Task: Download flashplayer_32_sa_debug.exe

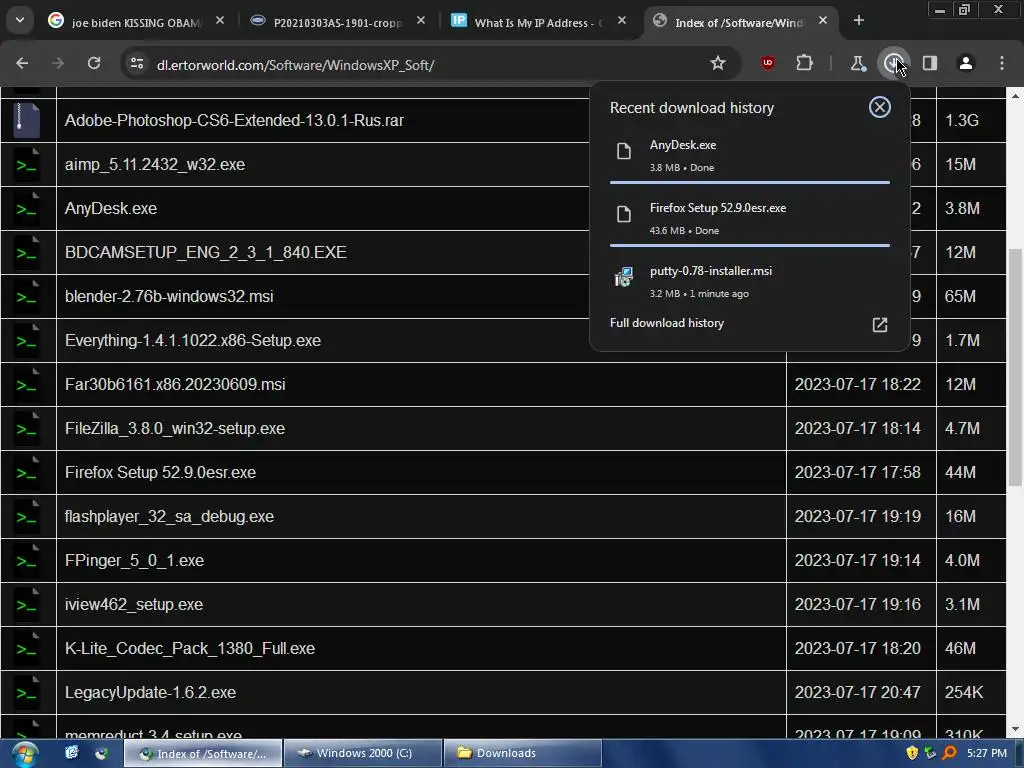Action: [169, 517]
